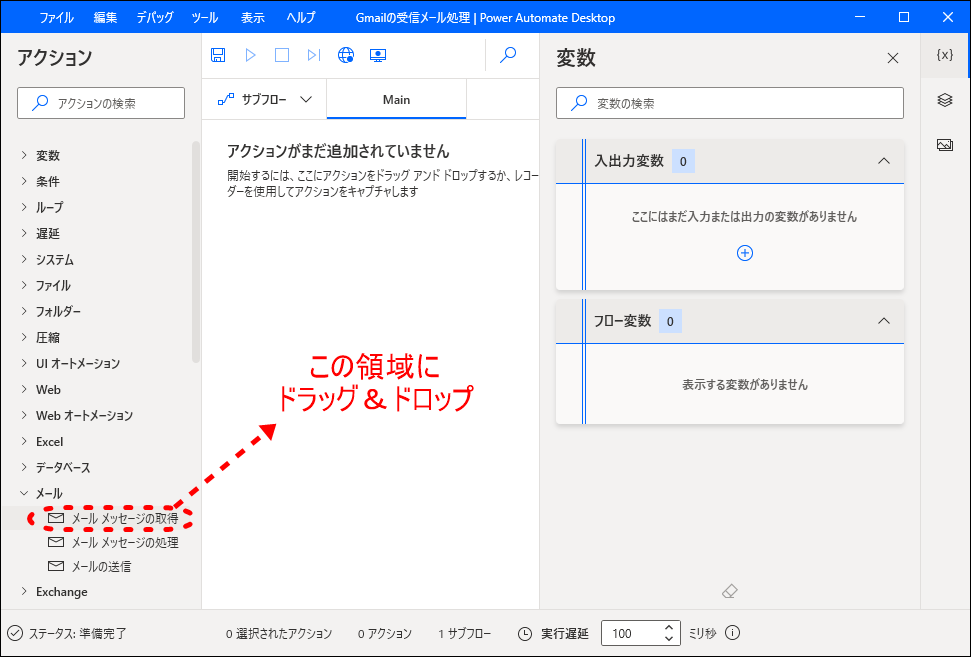Select the メールの送信 action
971x657 pixels.
tap(102, 566)
